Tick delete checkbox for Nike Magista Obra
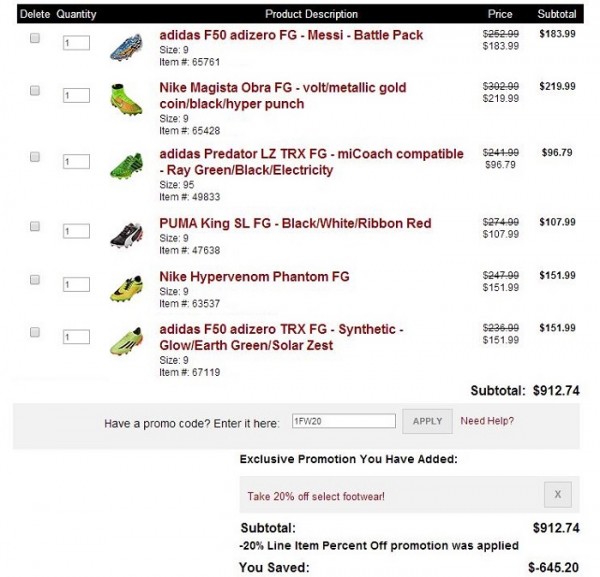Viewport: 600px width, 577px height. pyautogui.click(x=35, y=90)
